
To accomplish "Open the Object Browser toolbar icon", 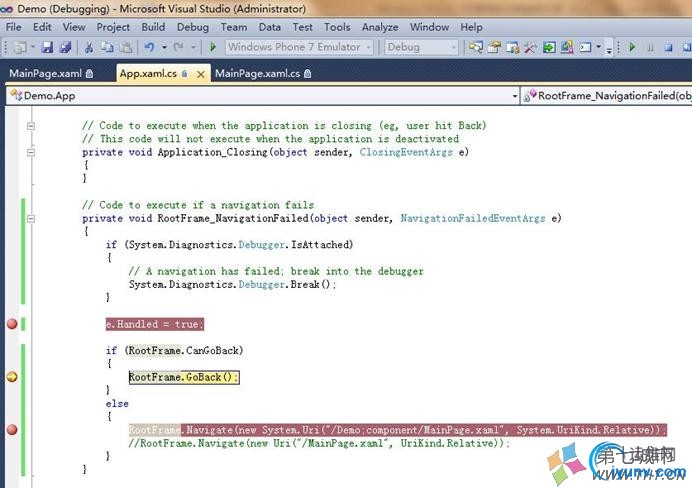I will click(x=512, y=47).
